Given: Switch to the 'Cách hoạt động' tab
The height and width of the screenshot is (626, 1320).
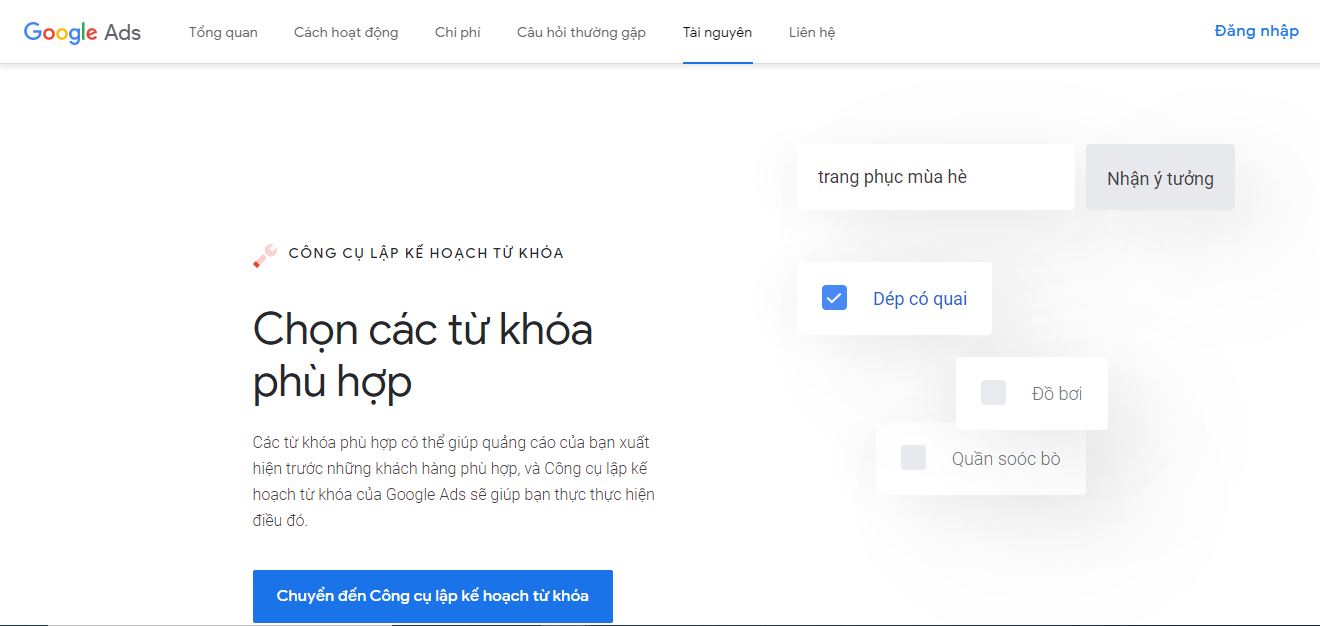Looking at the screenshot, I should point(345,32).
